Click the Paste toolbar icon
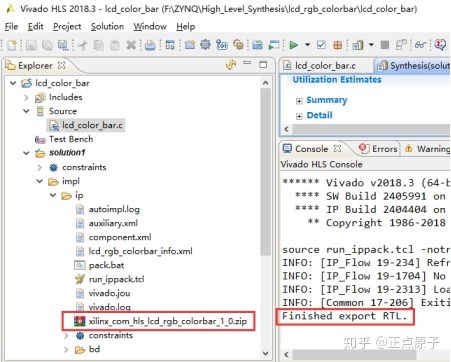The image size is (451, 362). tap(115, 45)
